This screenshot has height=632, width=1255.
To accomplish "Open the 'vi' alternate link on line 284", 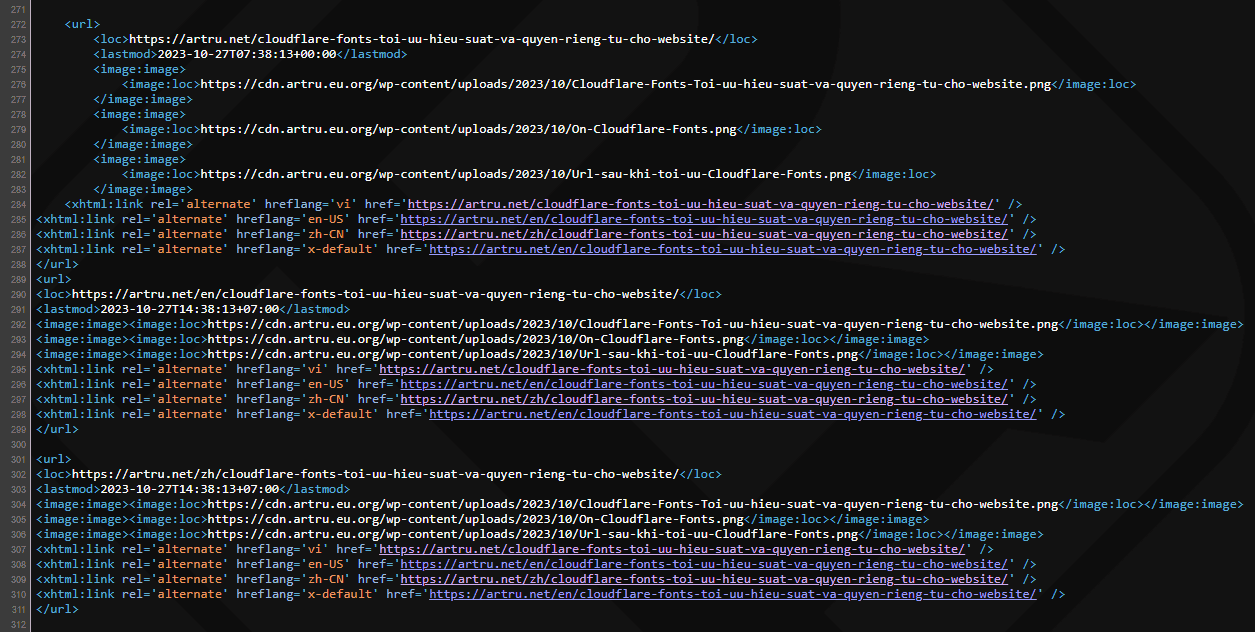I will point(701,204).
